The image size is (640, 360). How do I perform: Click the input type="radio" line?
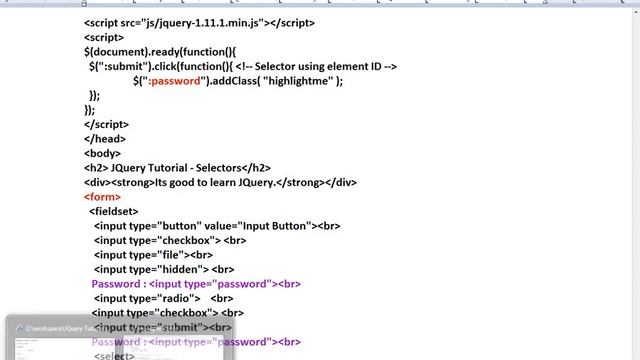[163, 298]
